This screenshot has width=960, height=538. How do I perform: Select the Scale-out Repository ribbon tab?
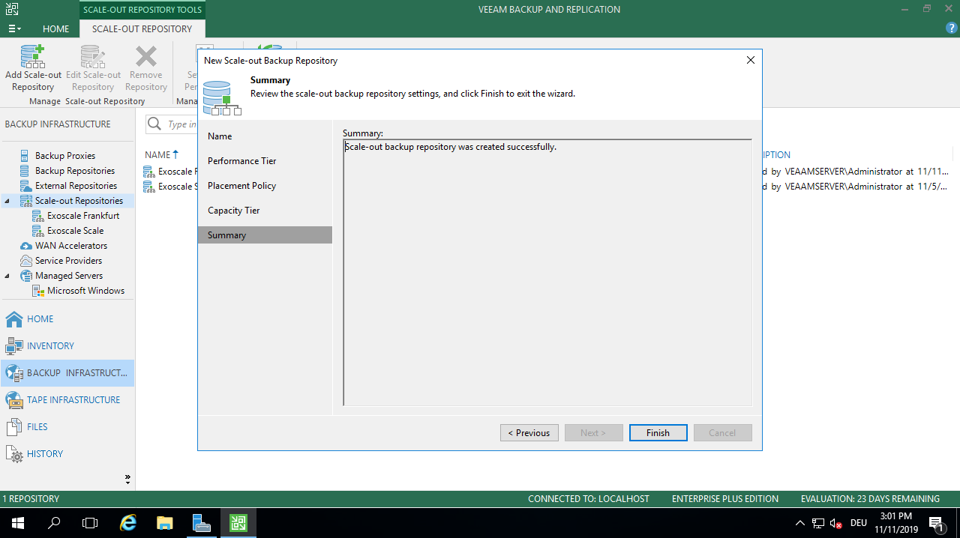(142, 29)
